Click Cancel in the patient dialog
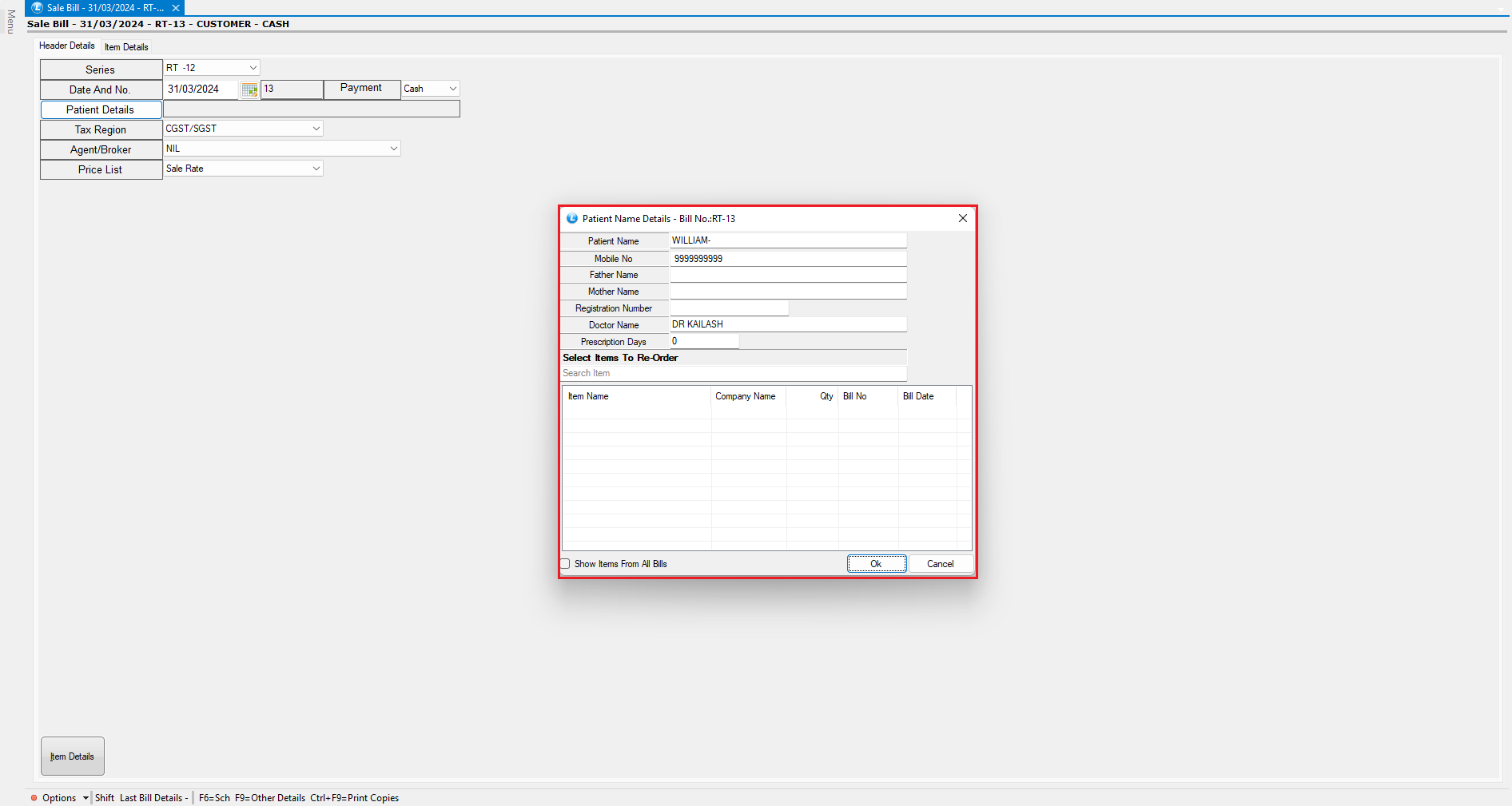The width and height of the screenshot is (1512, 806). (x=940, y=564)
